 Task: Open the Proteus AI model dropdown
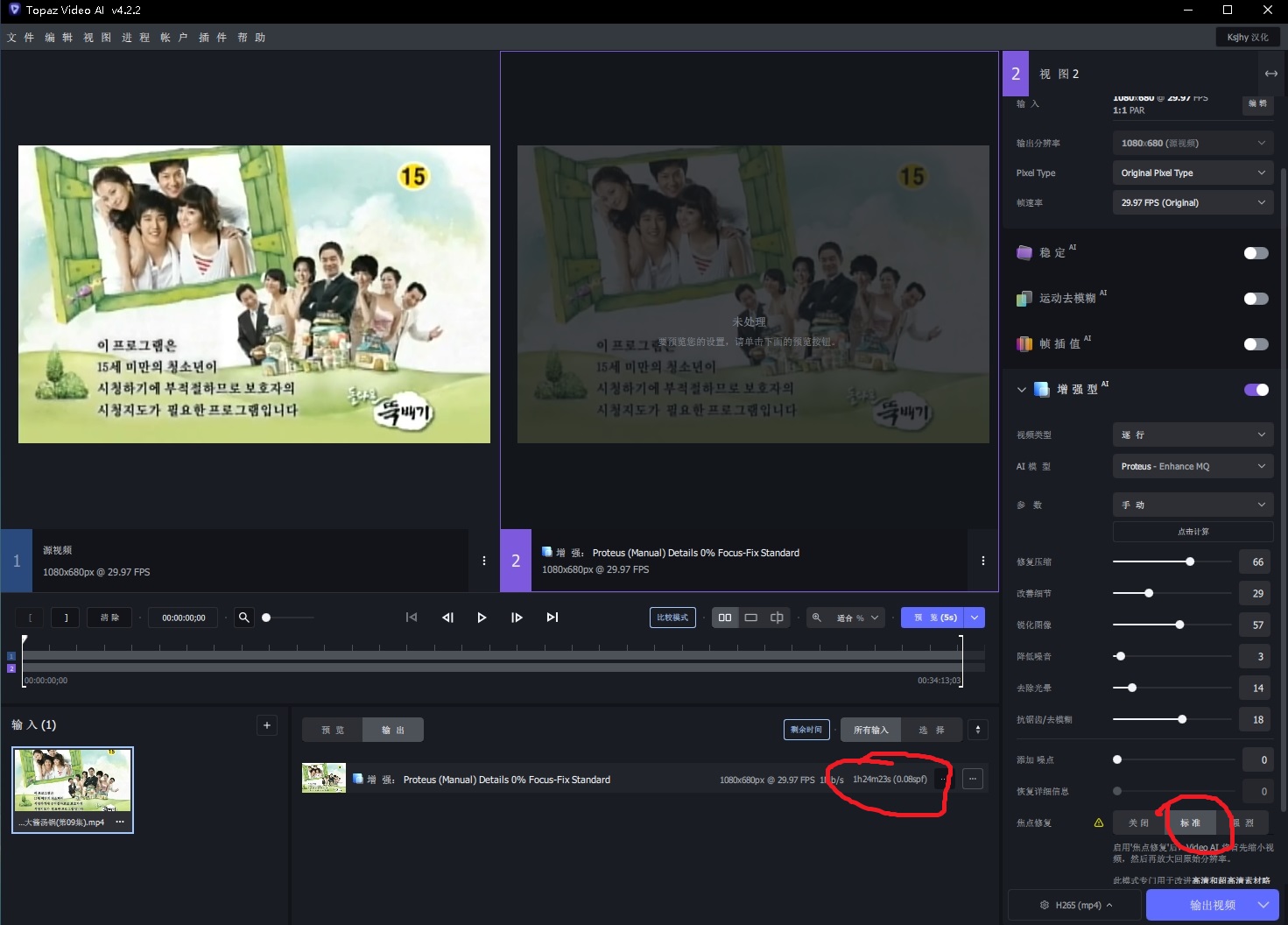1193,466
